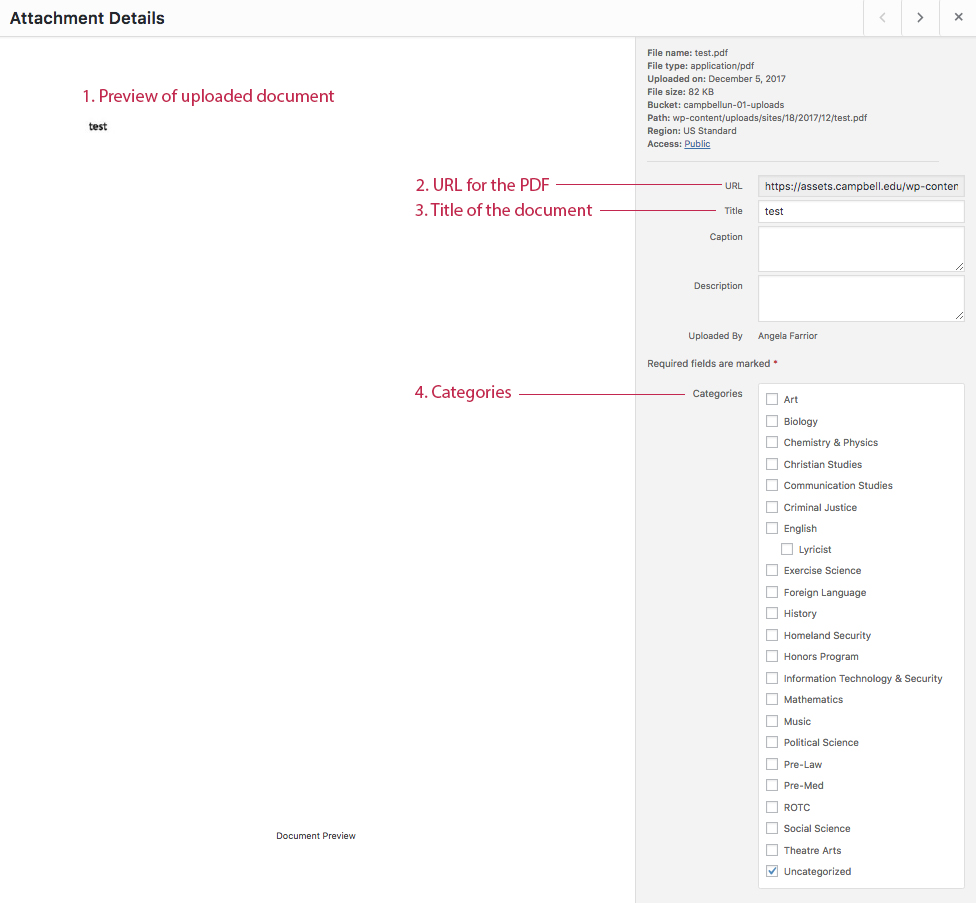Click in the Caption textarea
The image size is (976, 903).
[861, 249]
